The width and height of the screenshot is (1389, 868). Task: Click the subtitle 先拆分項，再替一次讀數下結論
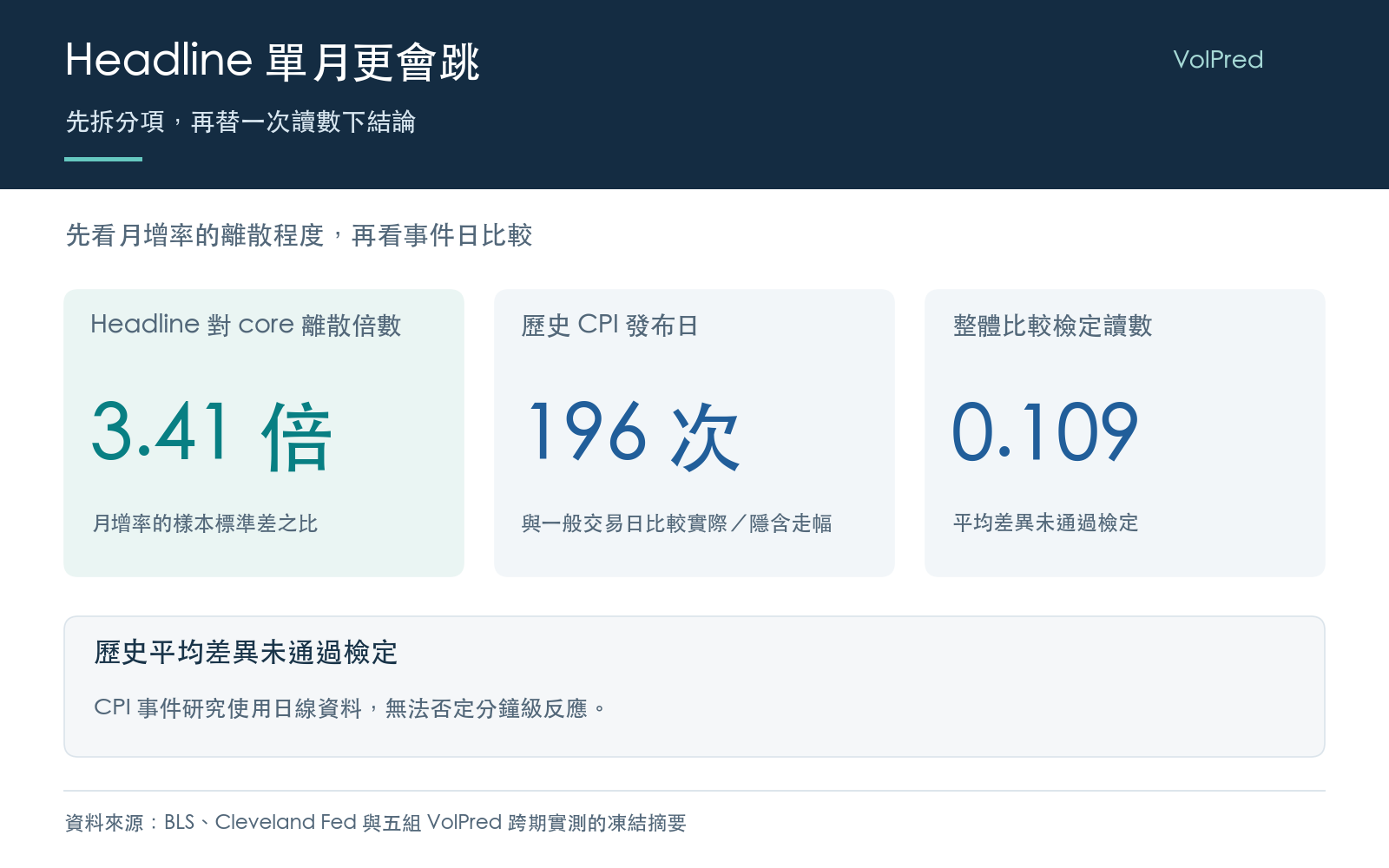tap(240, 122)
